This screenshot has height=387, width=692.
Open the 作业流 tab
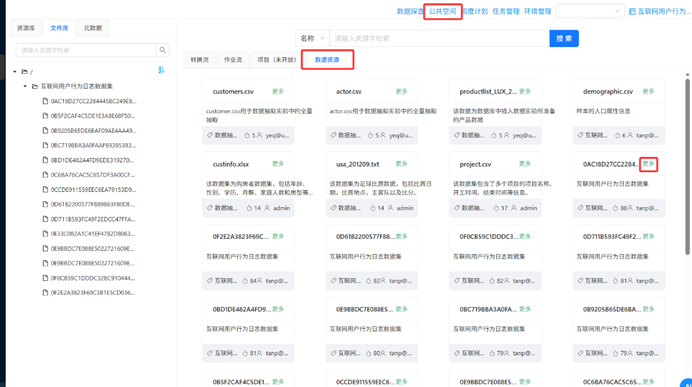click(233, 60)
